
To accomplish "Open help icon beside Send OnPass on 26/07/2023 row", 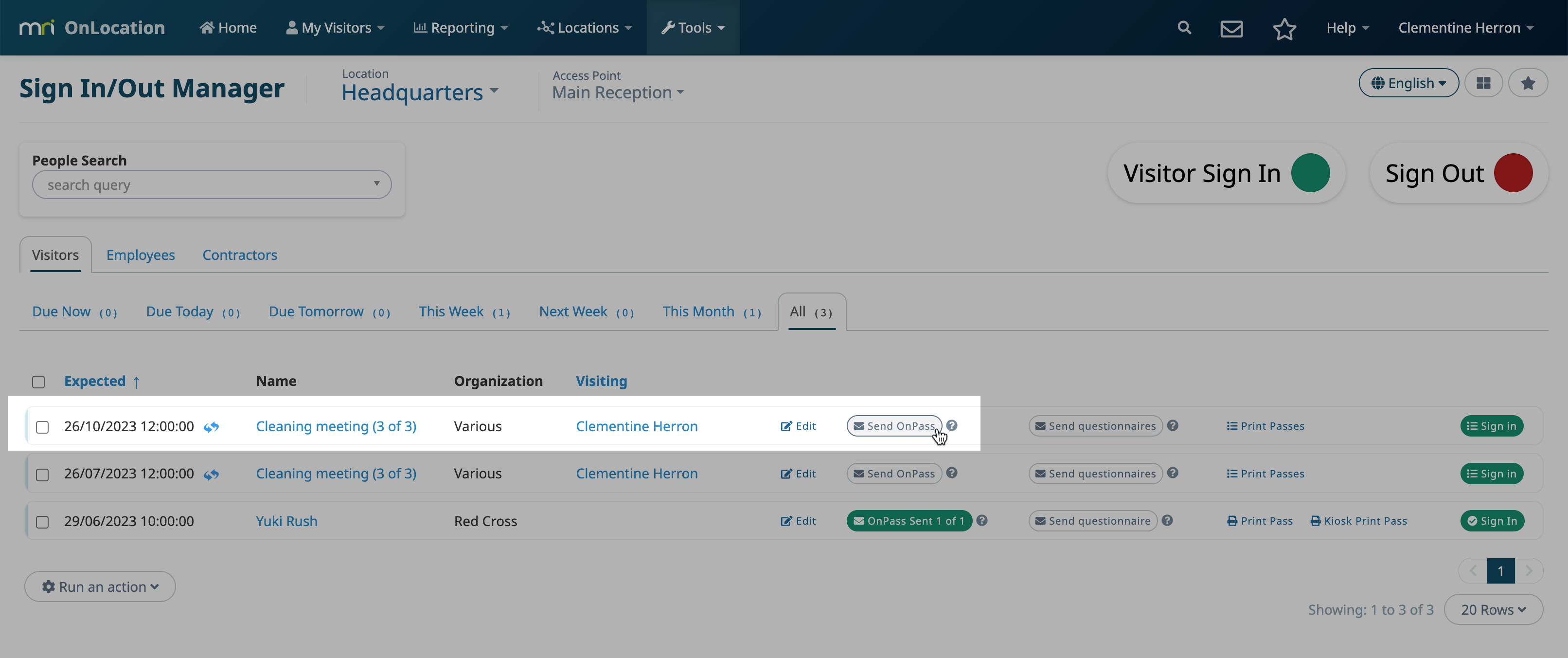I will 952,473.
